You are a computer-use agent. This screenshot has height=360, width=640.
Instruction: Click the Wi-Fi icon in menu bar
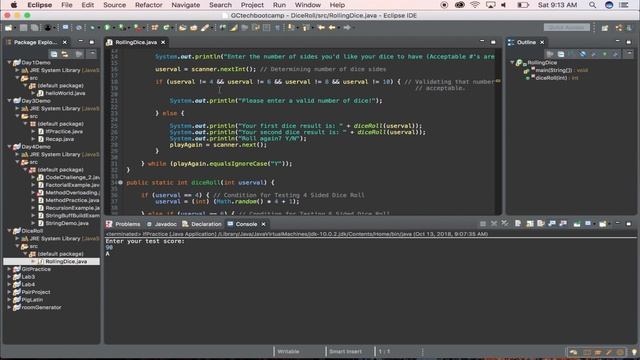click(475, 5)
